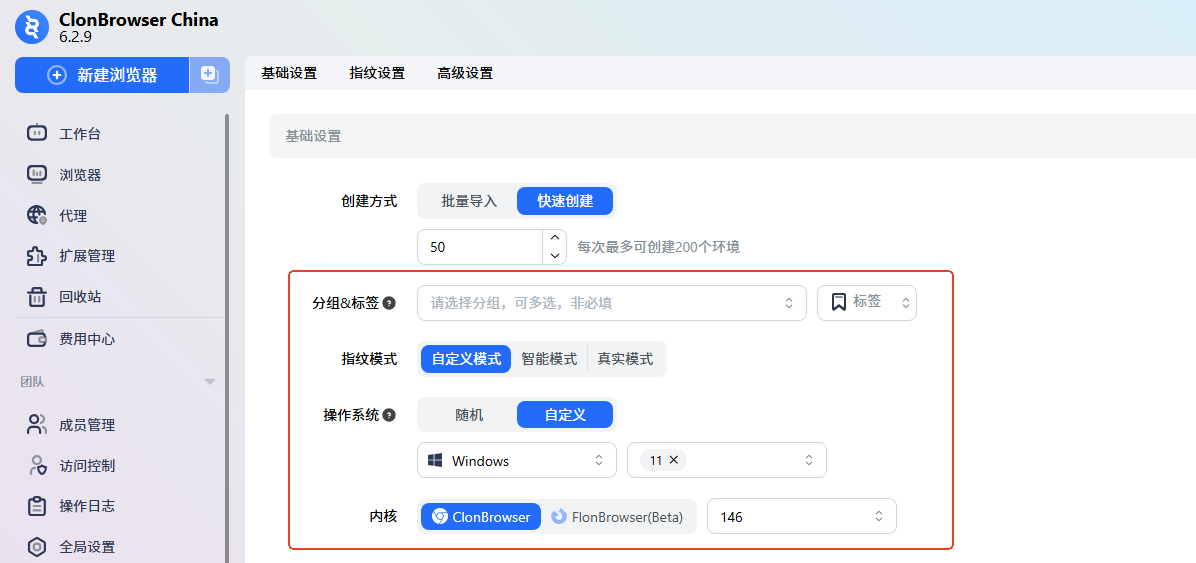
Task: Select 随机 operating system option
Action: [x=469, y=416]
